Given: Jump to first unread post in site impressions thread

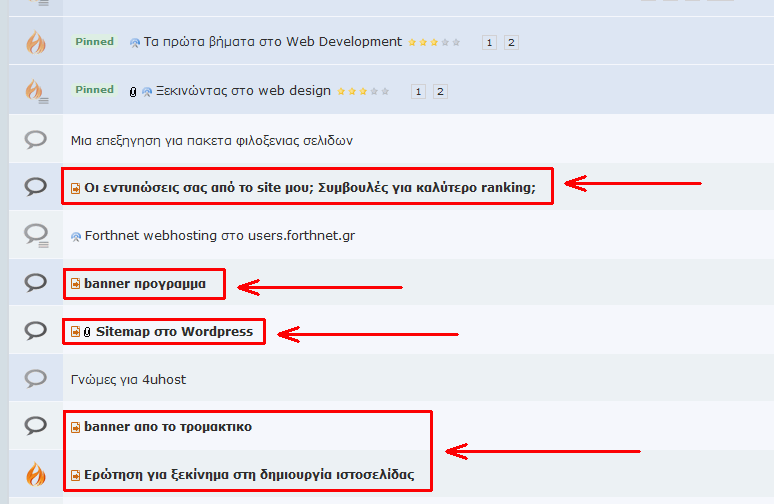Looking at the screenshot, I should coord(76,189).
